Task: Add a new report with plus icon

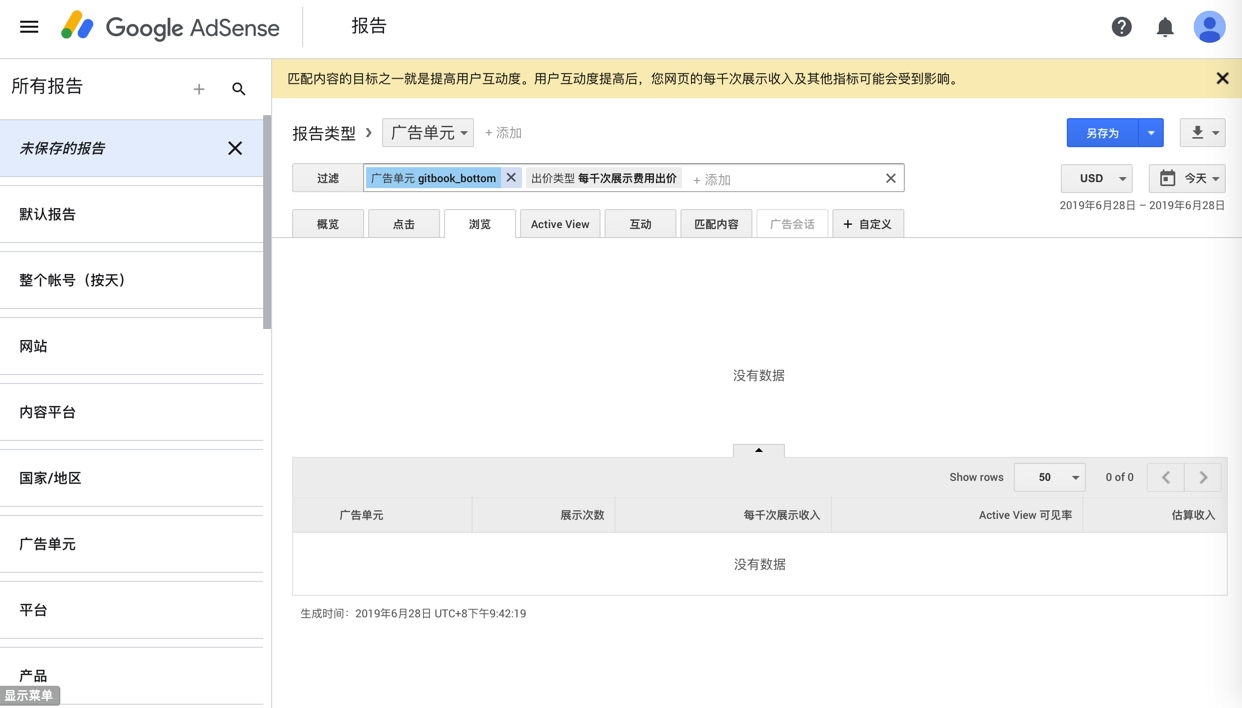Action: [x=199, y=89]
